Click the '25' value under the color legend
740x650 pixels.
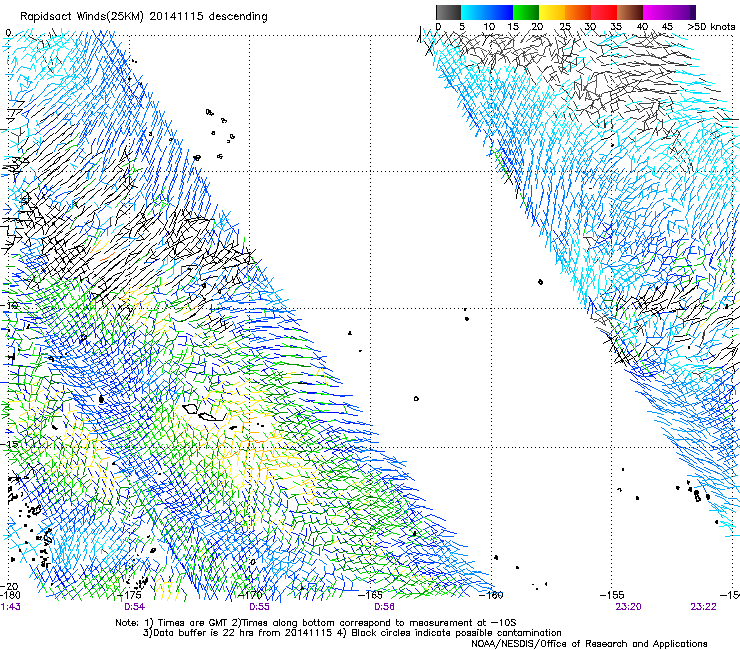tap(565, 27)
